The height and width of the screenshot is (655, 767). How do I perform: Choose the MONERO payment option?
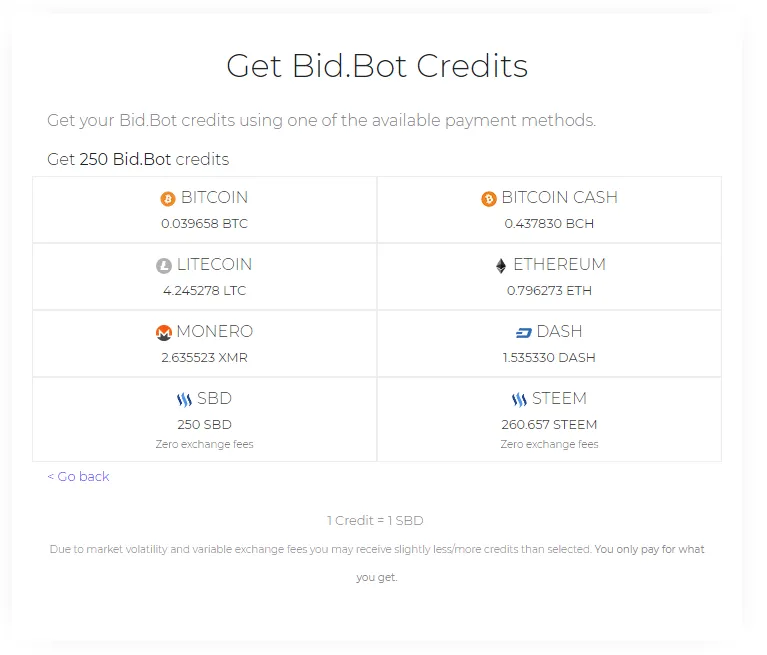pyautogui.click(x=215, y=332)
